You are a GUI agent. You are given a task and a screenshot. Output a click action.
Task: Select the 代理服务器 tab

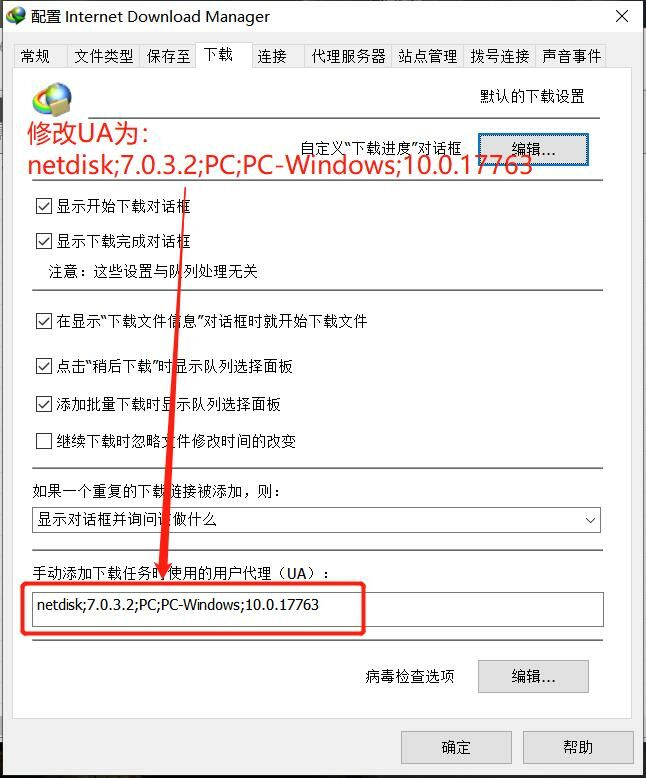[348, 56]
